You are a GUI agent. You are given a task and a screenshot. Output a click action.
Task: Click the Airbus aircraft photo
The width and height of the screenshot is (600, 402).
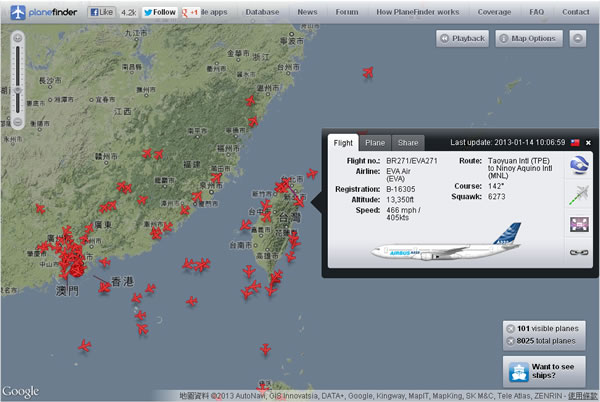point(446,242)
